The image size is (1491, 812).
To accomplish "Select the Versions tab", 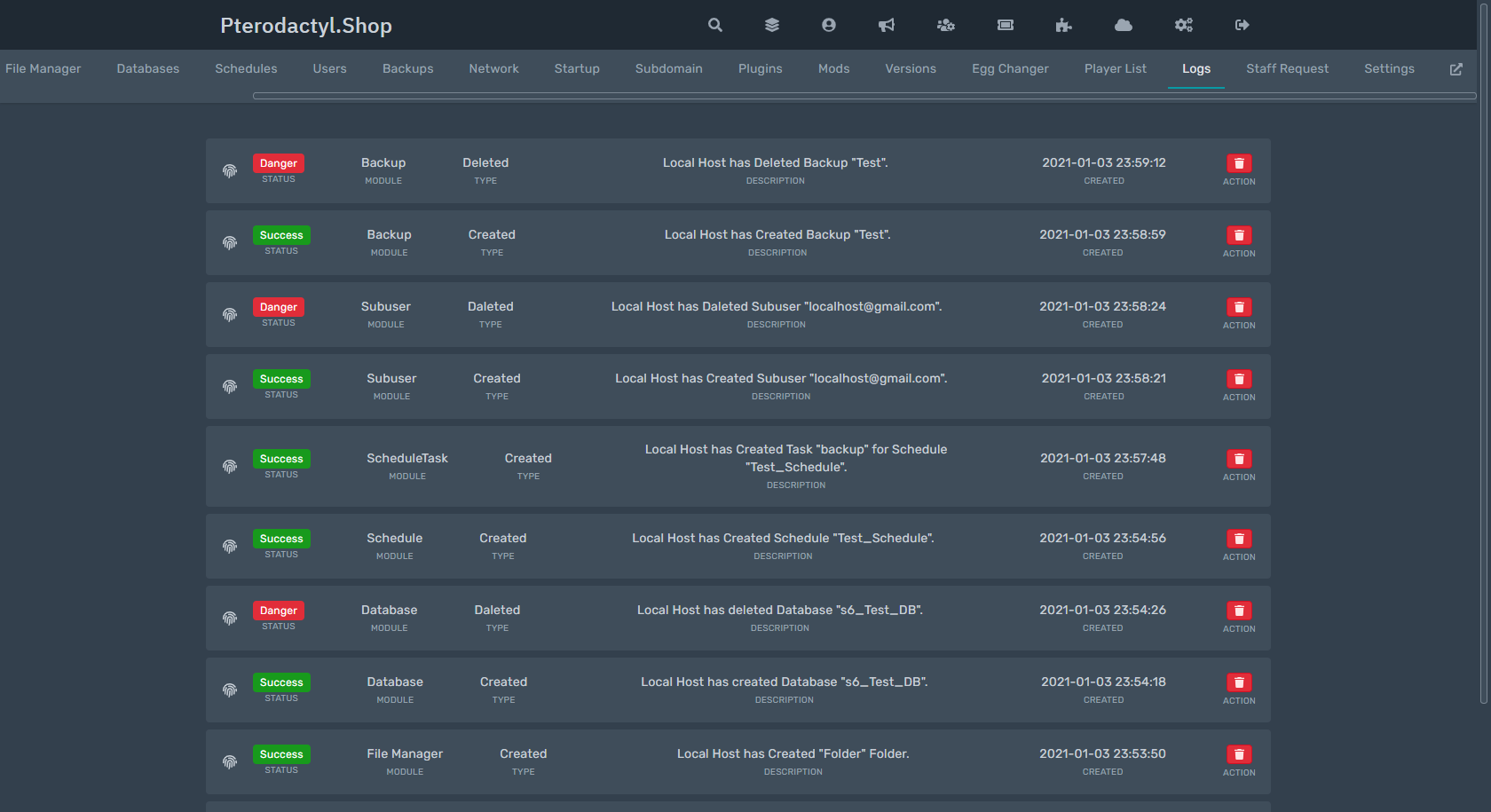I will tap(911, 68).
